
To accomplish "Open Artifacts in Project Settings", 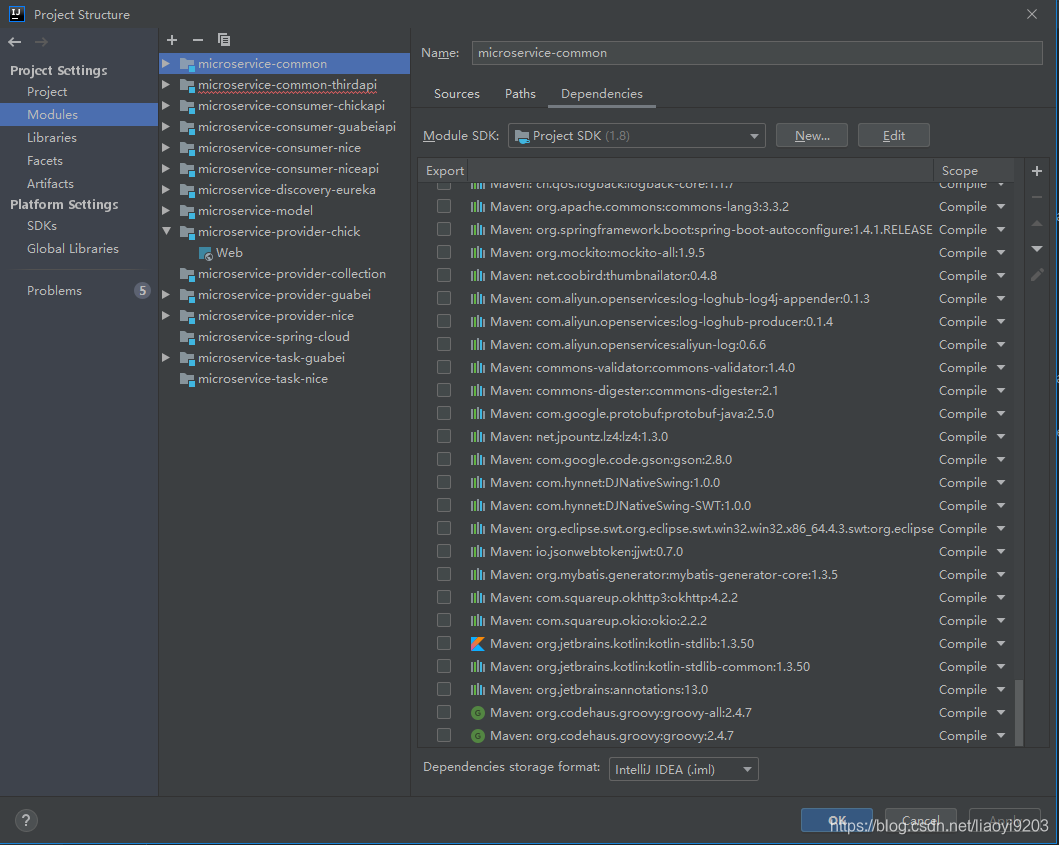I will point(50,183).
